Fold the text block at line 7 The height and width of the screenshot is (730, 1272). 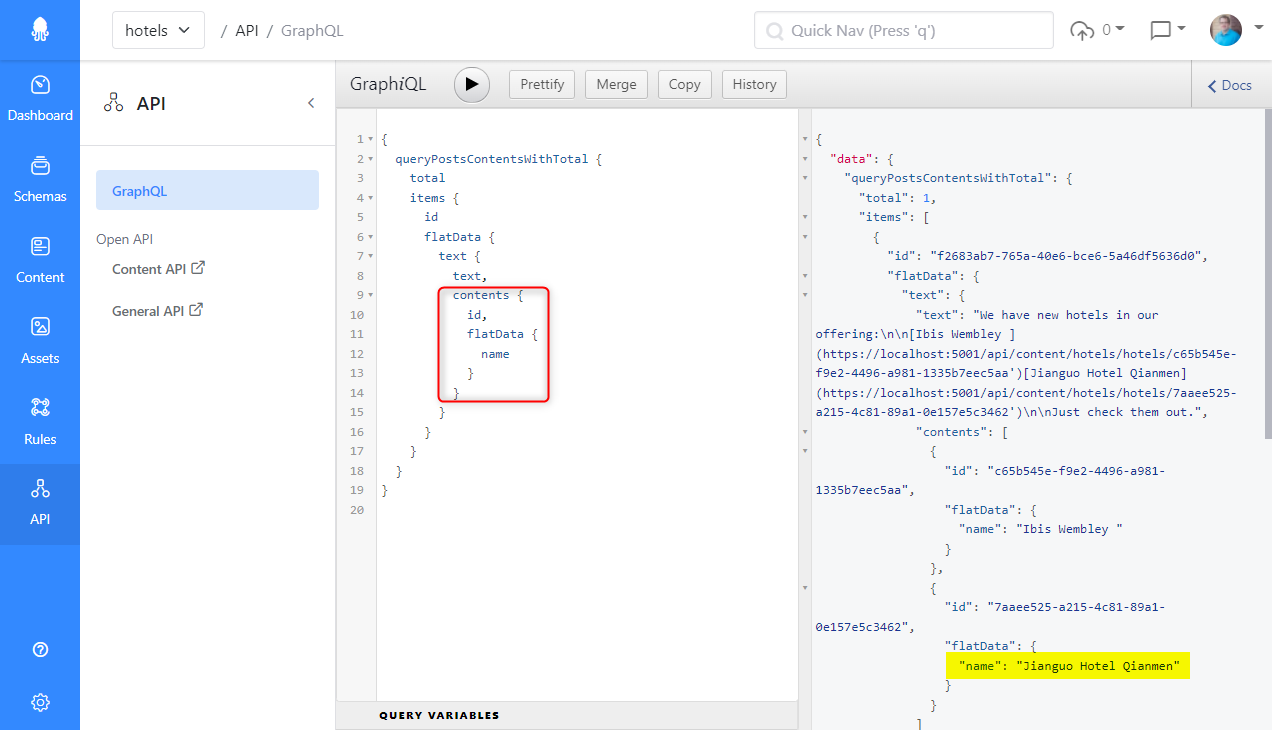[x=371, y=256]
